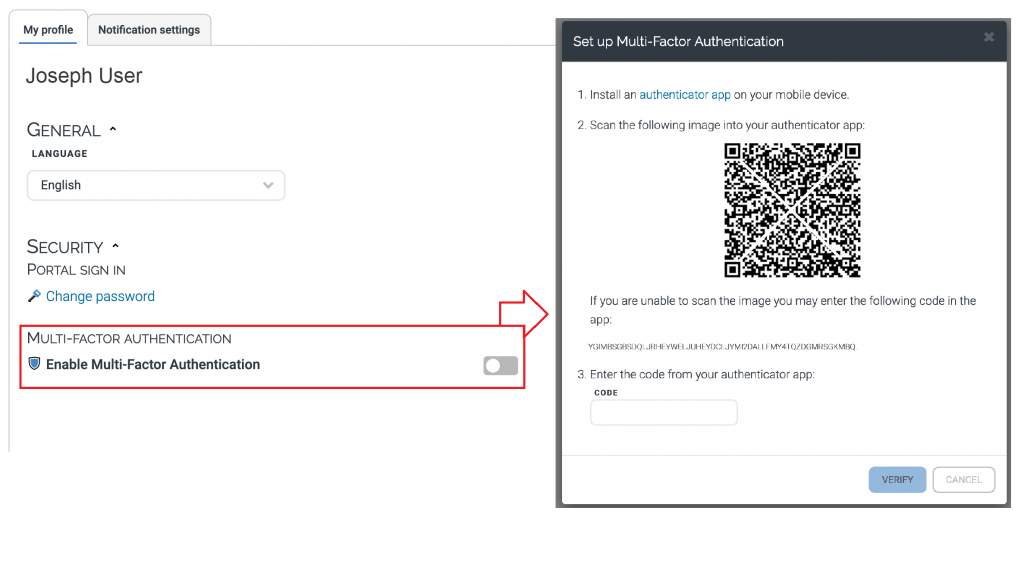Focus the Code input field
This screenshot has width=1024, height=577.
point(664,412)
